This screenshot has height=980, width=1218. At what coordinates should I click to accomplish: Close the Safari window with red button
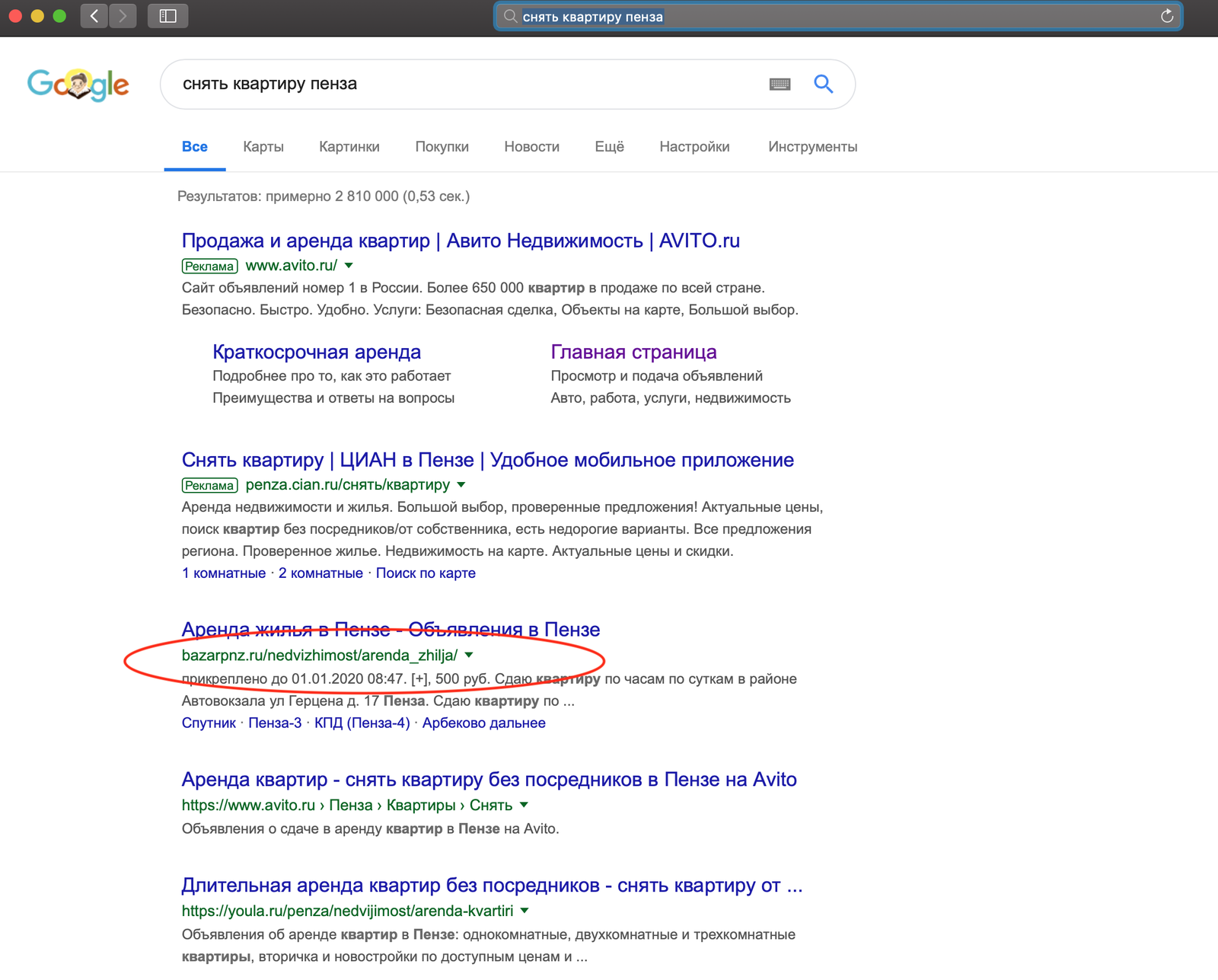[x=15, y=16]
